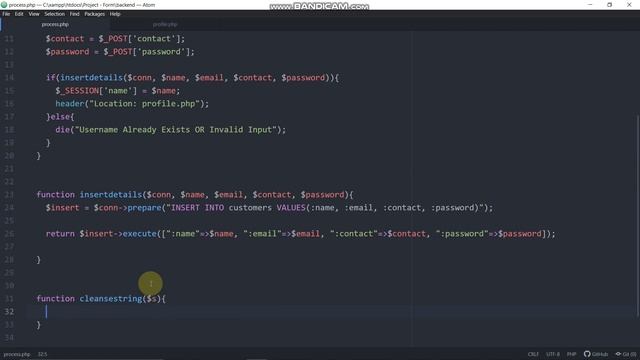The width and height of the screenshot is (640, 360).
Task: Click the "$insert" variable on line 24
Action: coord(62,208)
